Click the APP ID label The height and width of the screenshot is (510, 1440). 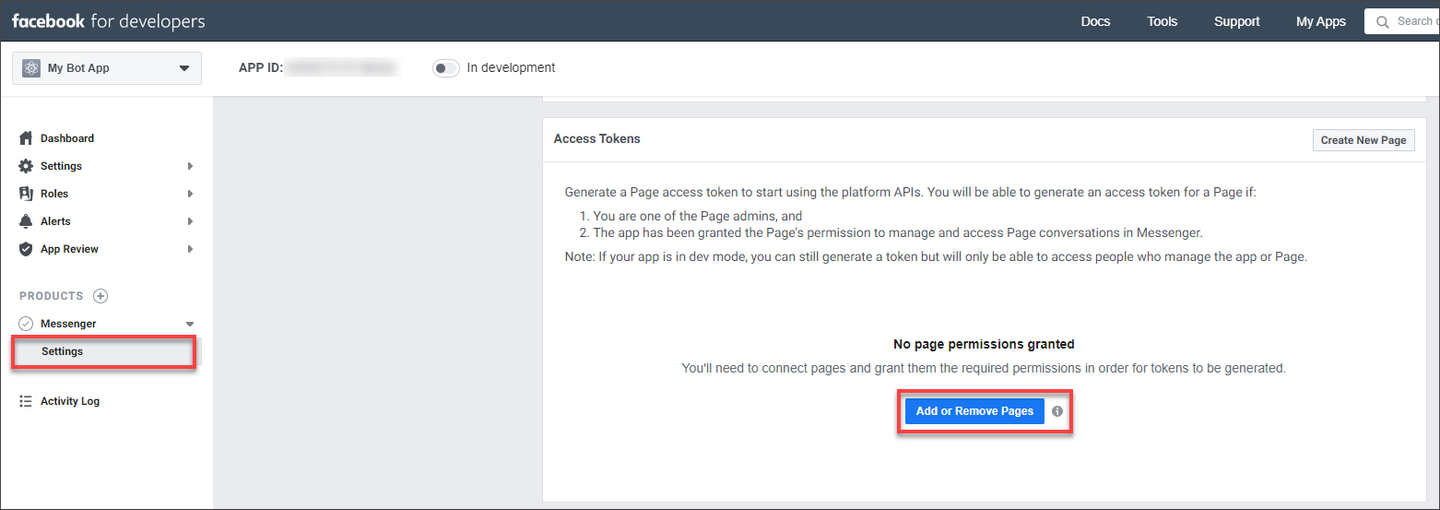261,68
